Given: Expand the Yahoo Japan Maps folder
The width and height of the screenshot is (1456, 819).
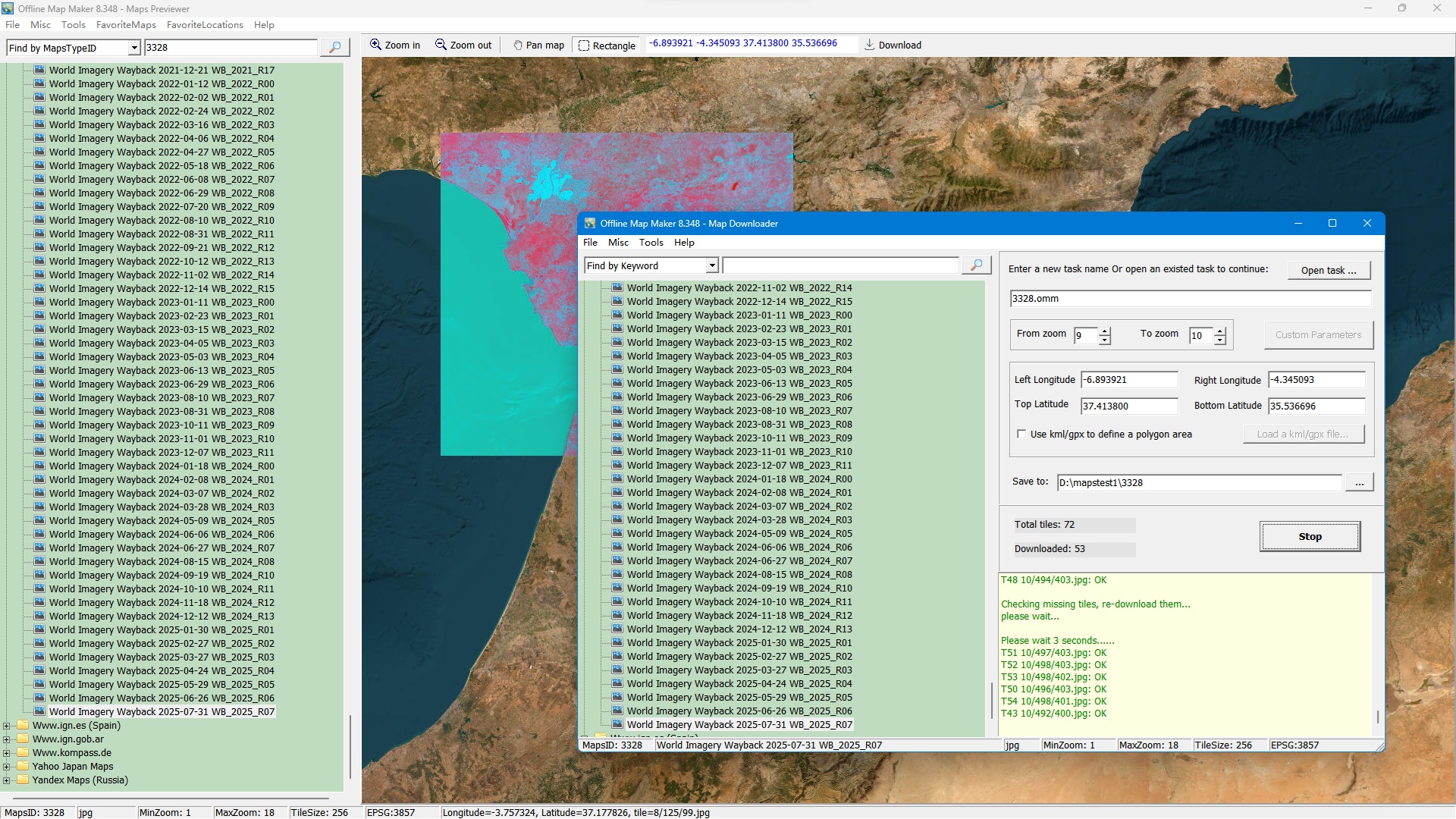Looking at the screenshot, I should coord(7,767).
